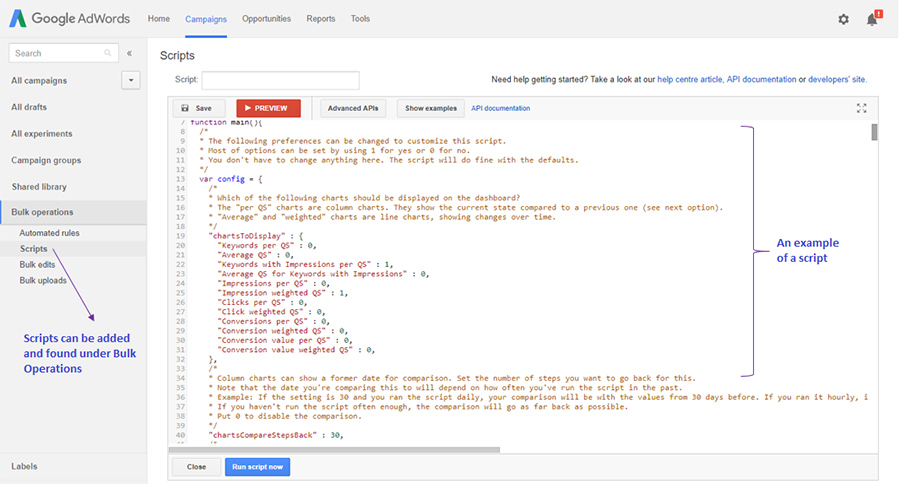This screenshot has width=900, height=484.
Task: Click "chartsCompareStepsBack" : 30 line
Action: click(x=276, y=435)
